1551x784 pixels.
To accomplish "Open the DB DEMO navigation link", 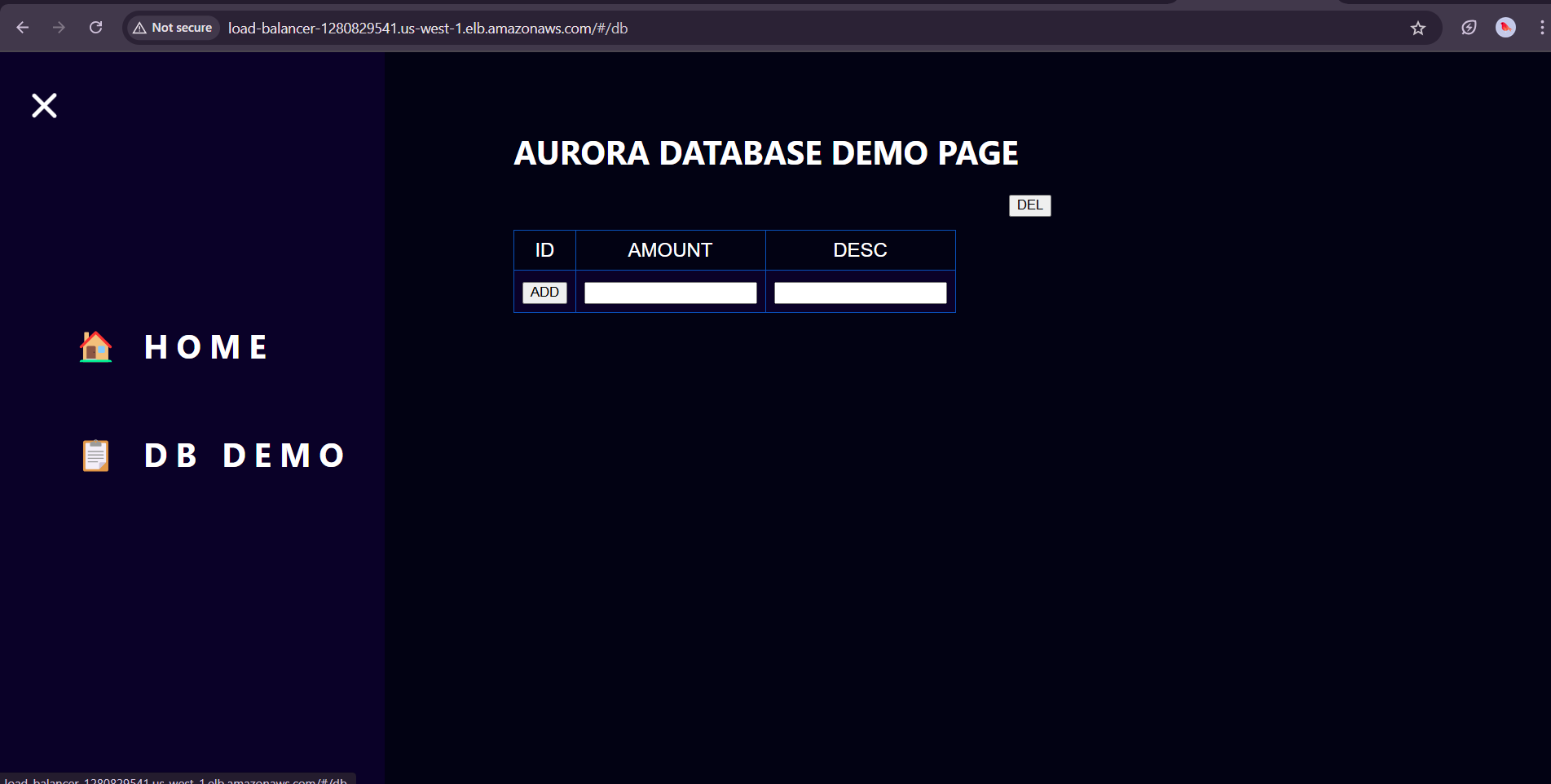I will 245,456.
